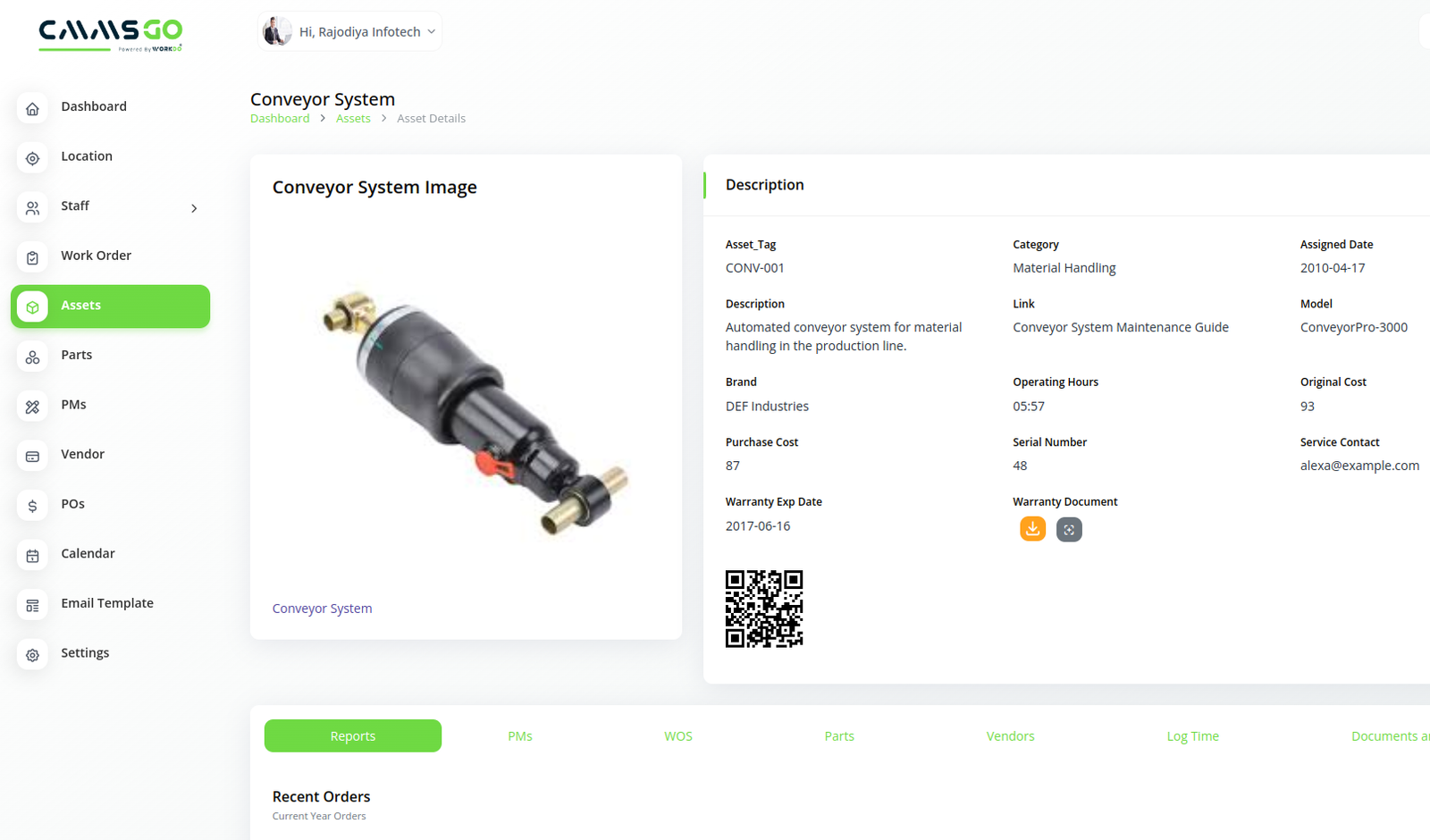Click the Settings gear icon
1430x840 pixels.
point(32,655)
